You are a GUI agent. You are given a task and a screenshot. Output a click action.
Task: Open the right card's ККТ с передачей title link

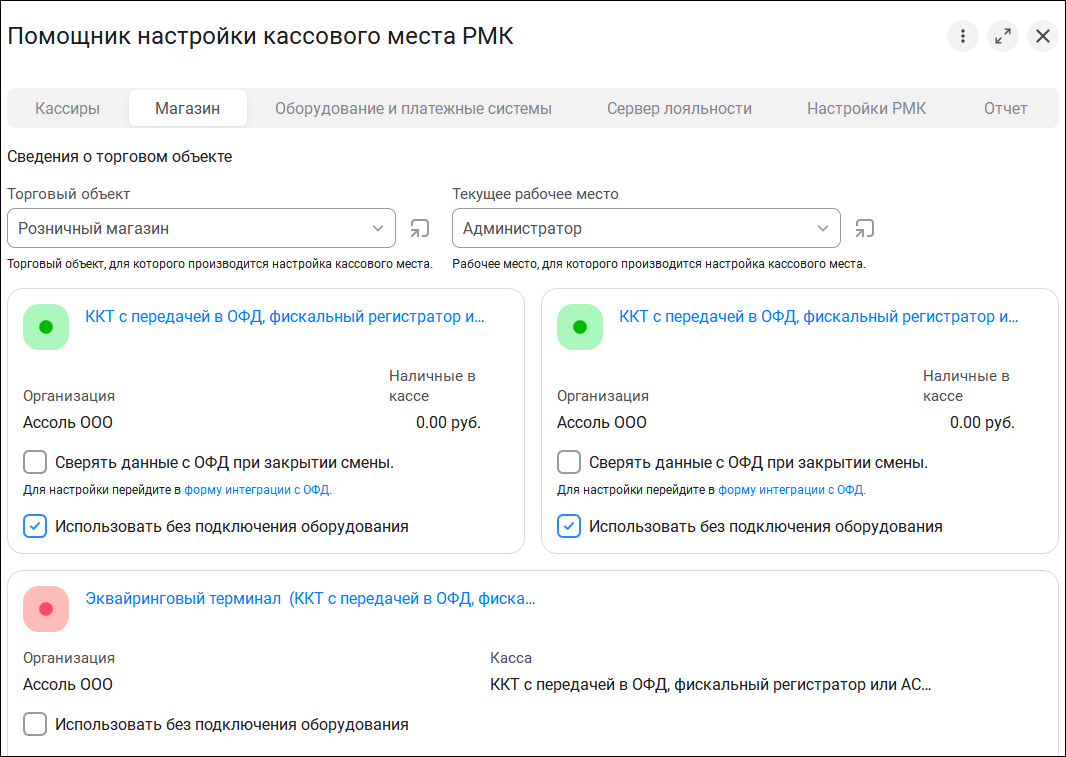point(818,317)
